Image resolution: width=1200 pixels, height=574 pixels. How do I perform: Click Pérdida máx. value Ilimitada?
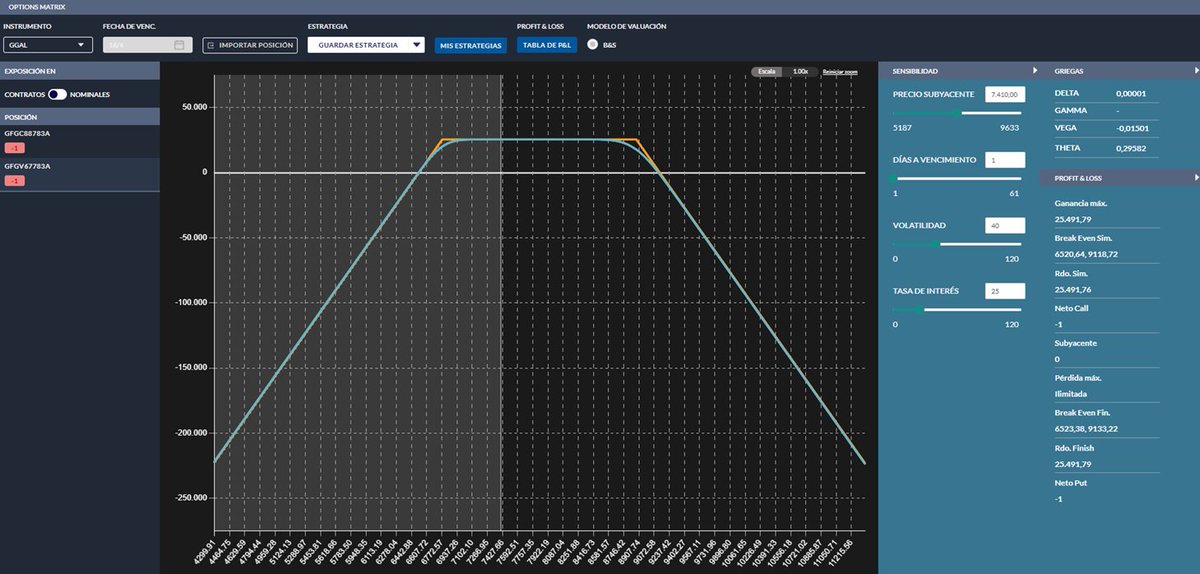tap(1069, 393)
